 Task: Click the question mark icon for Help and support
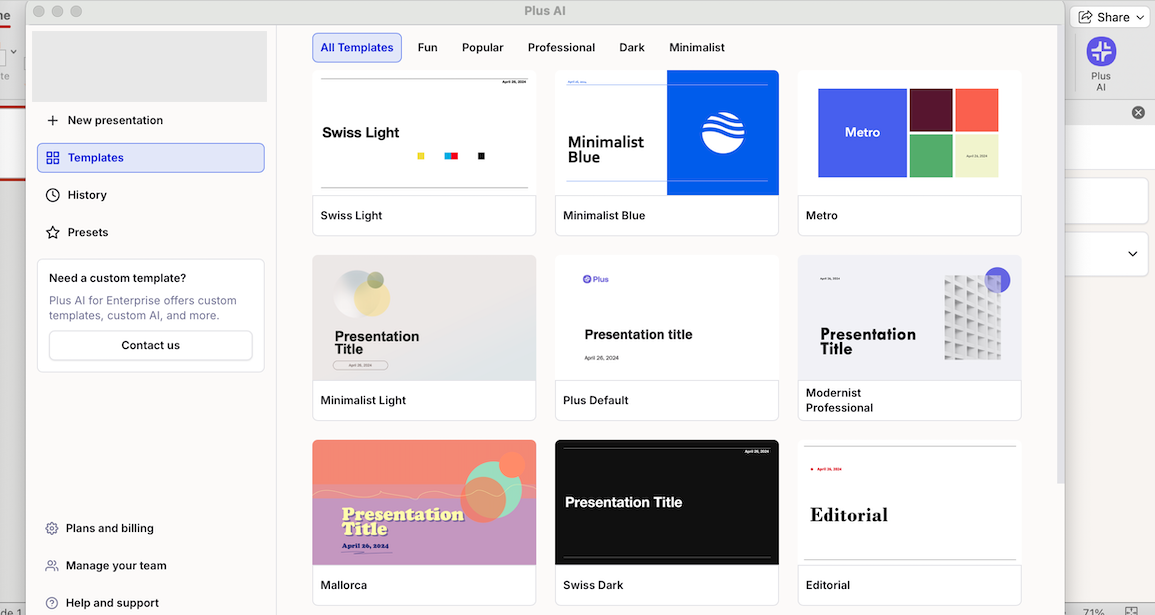[x=52, y=602]
